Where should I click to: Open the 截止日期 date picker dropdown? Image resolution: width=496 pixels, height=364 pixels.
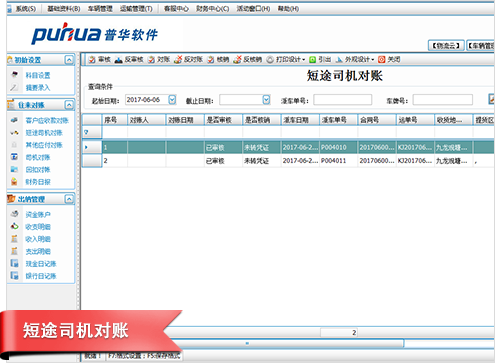tap(266, 100)
